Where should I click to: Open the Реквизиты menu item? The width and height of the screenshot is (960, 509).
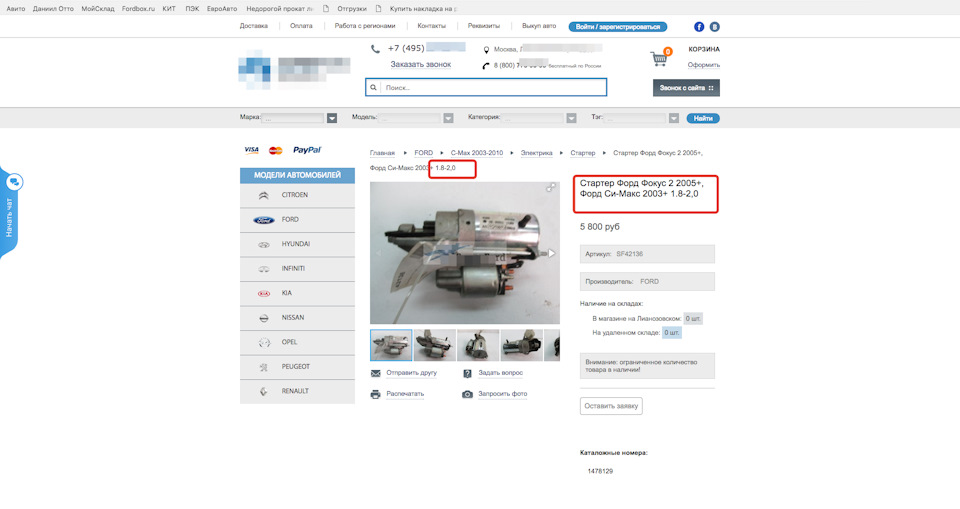pos(484,26)
